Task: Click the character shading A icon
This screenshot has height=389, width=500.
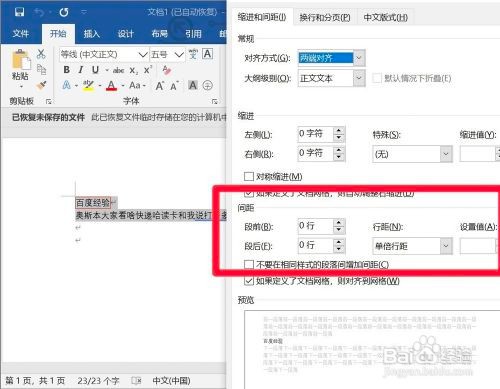Action: click(x=193, y=85)
